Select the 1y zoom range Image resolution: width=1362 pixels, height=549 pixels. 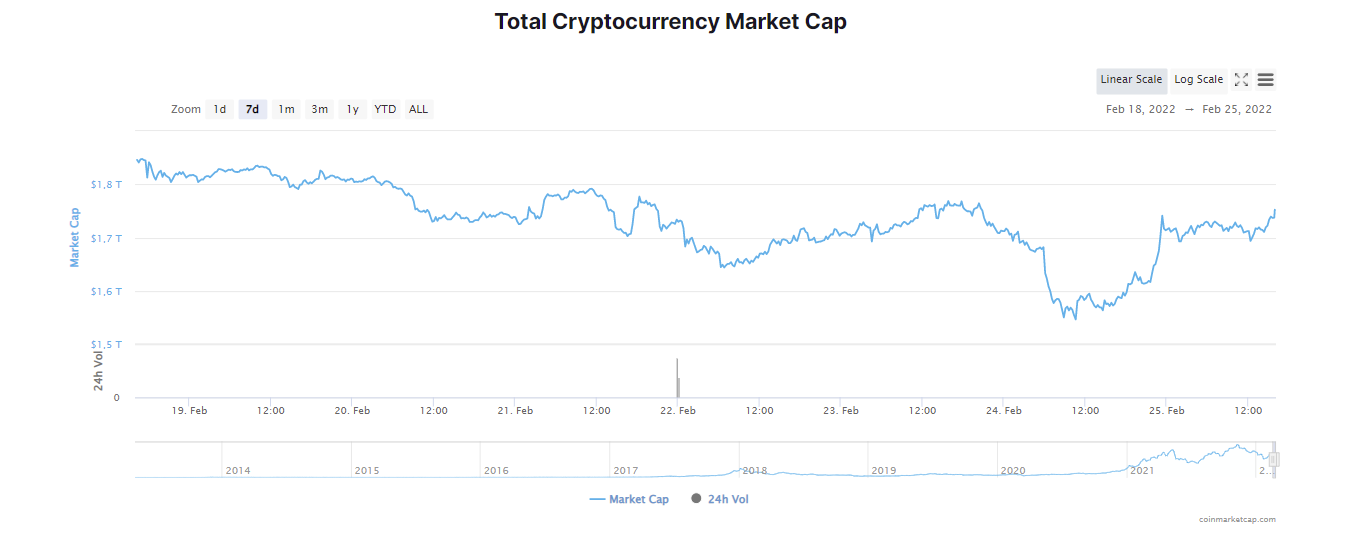352,109
